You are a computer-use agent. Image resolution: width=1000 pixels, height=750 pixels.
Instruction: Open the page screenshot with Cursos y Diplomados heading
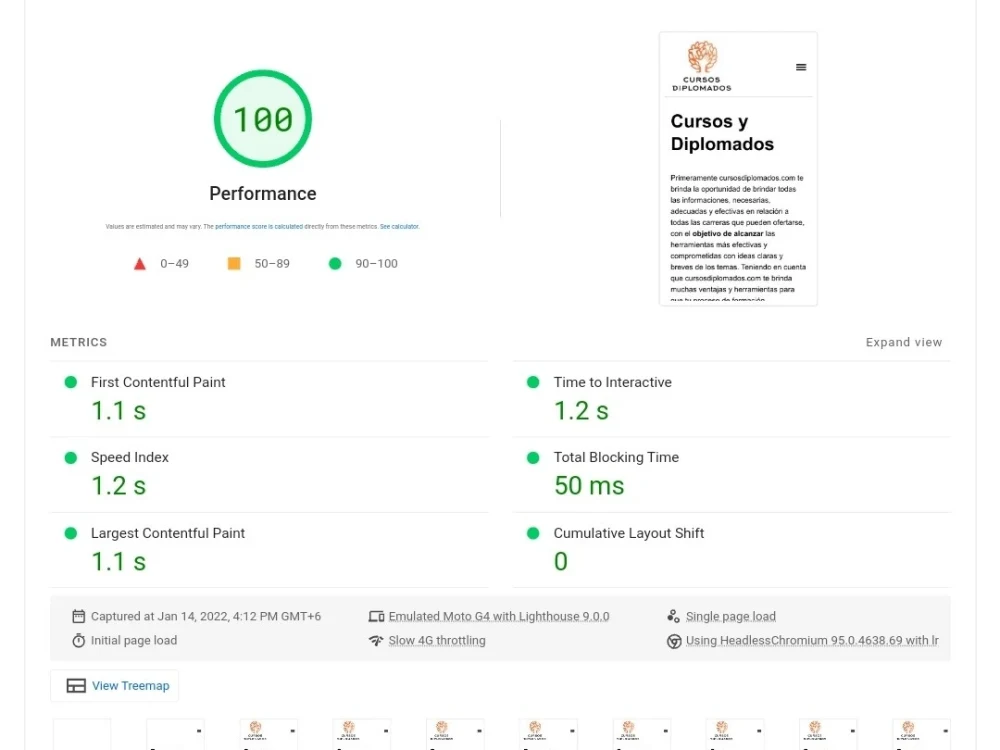[x=738, y=169]
